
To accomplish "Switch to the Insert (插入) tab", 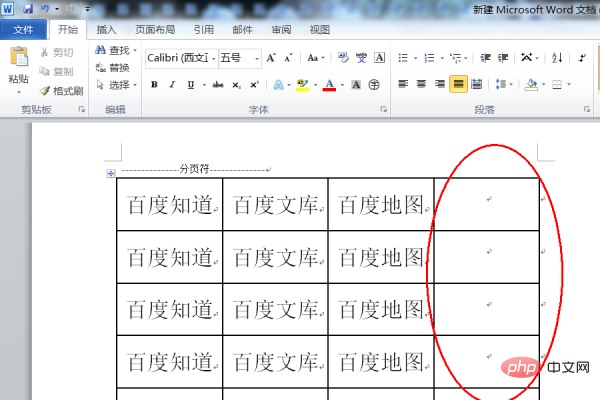I will [106, 30].
